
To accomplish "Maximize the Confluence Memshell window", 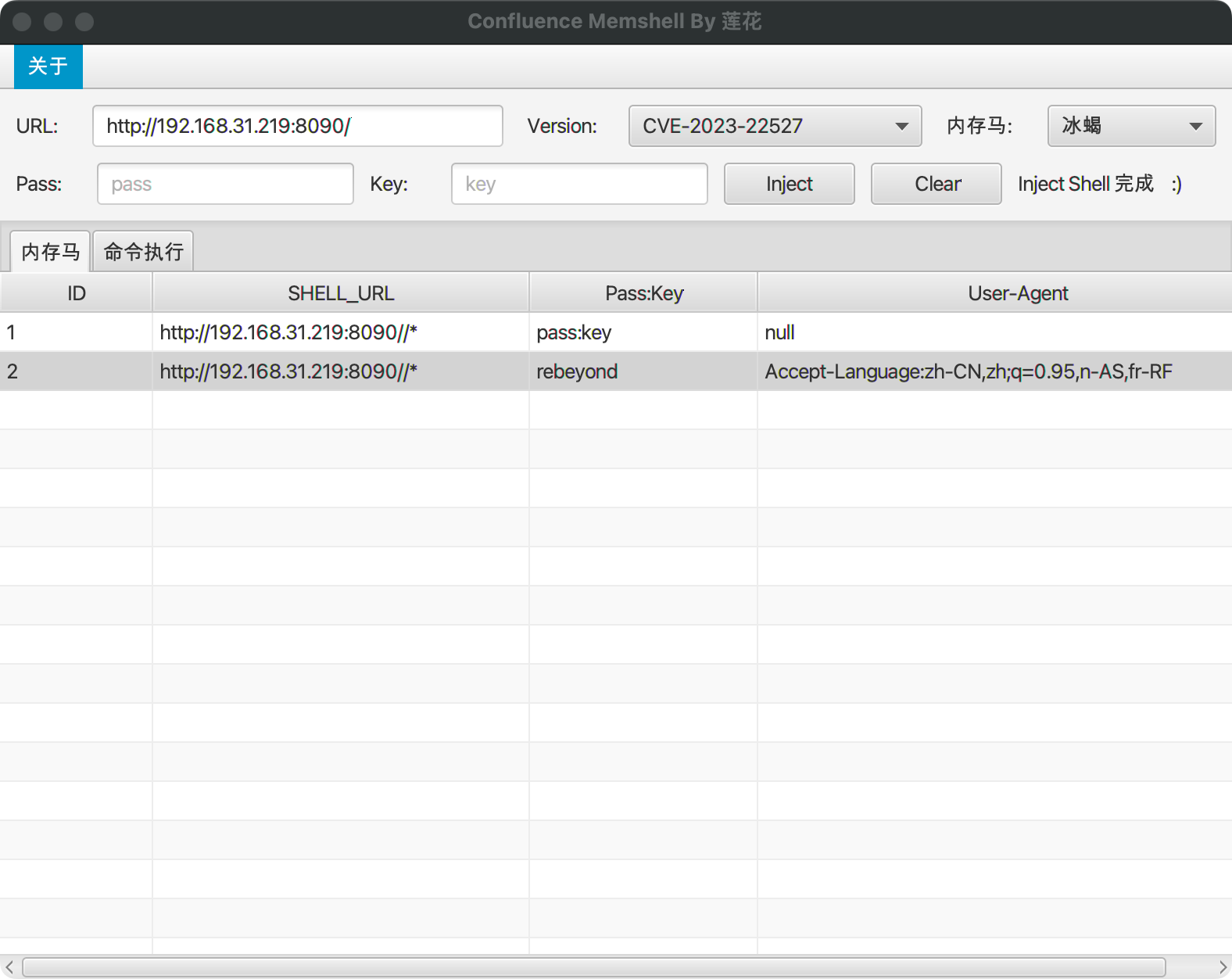I will point(84,22).
